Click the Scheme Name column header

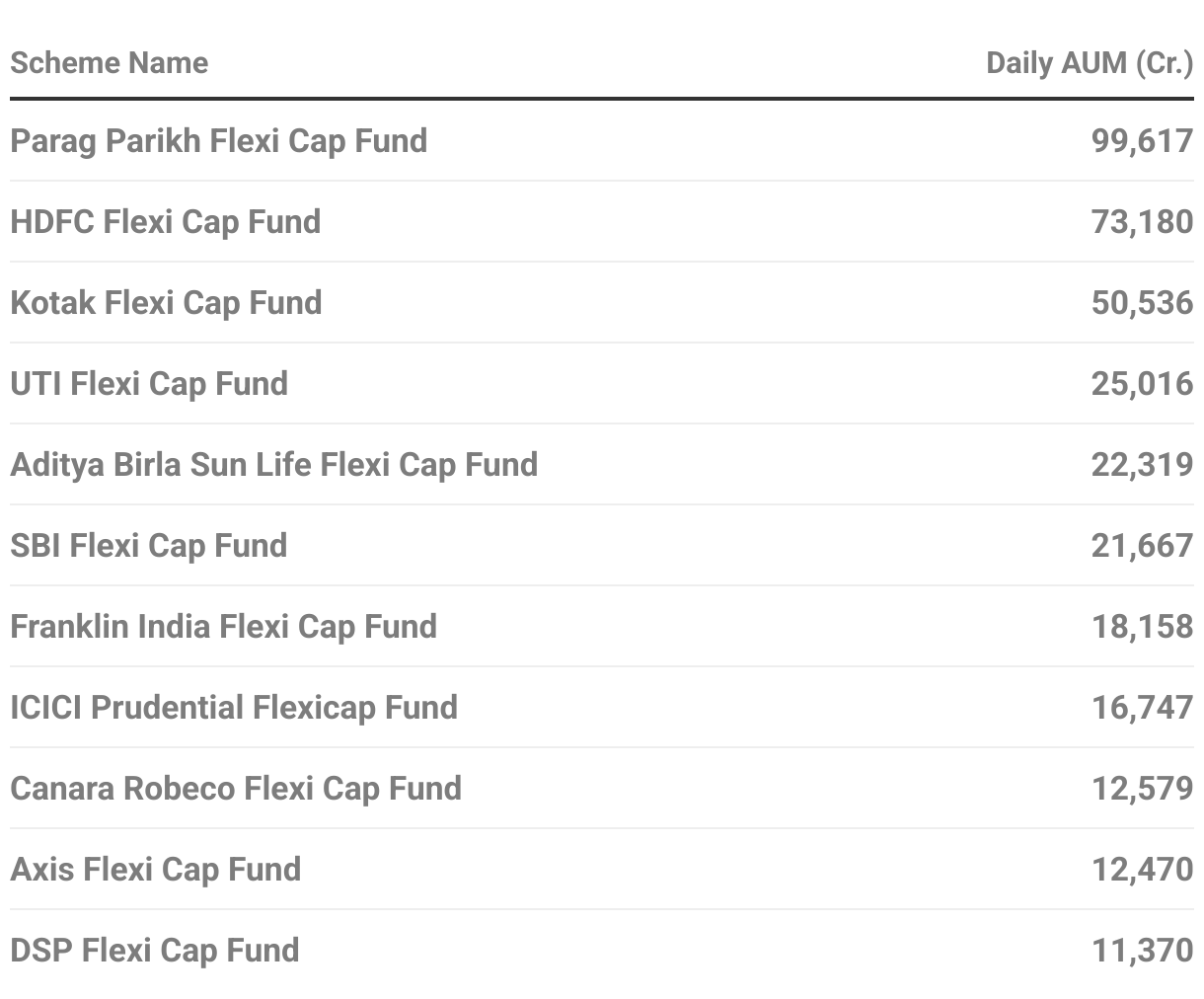tap(109, 63)
